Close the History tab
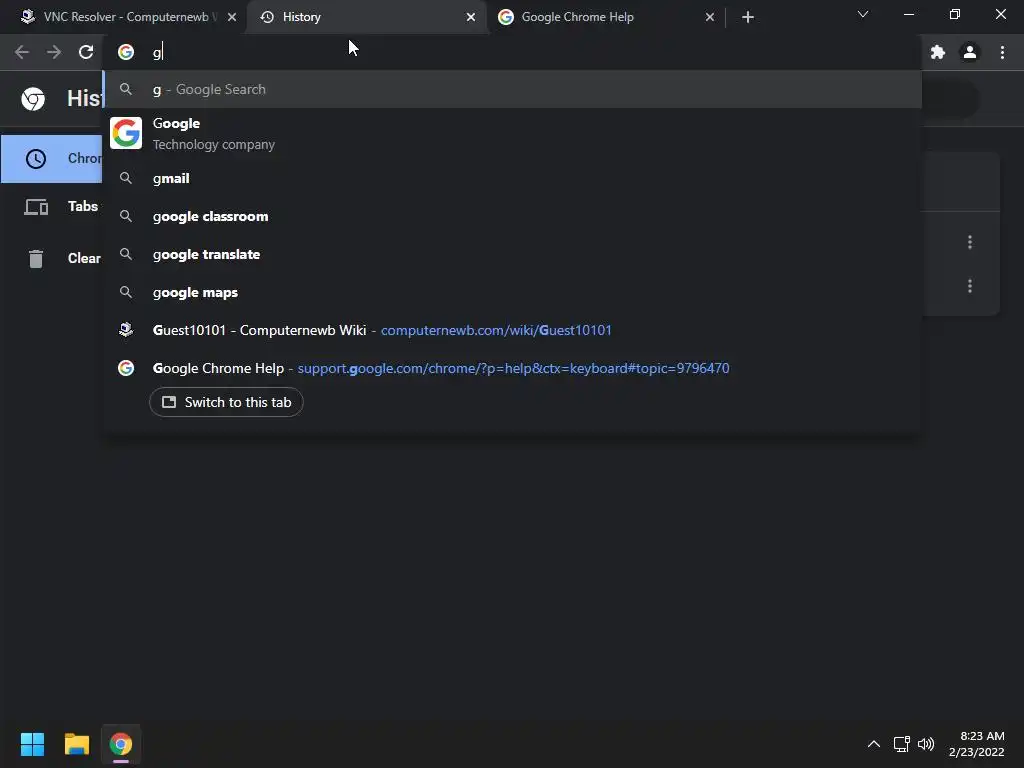Image resolution: width=1024 pixels, height=768 pixels. tap(471, 17)
